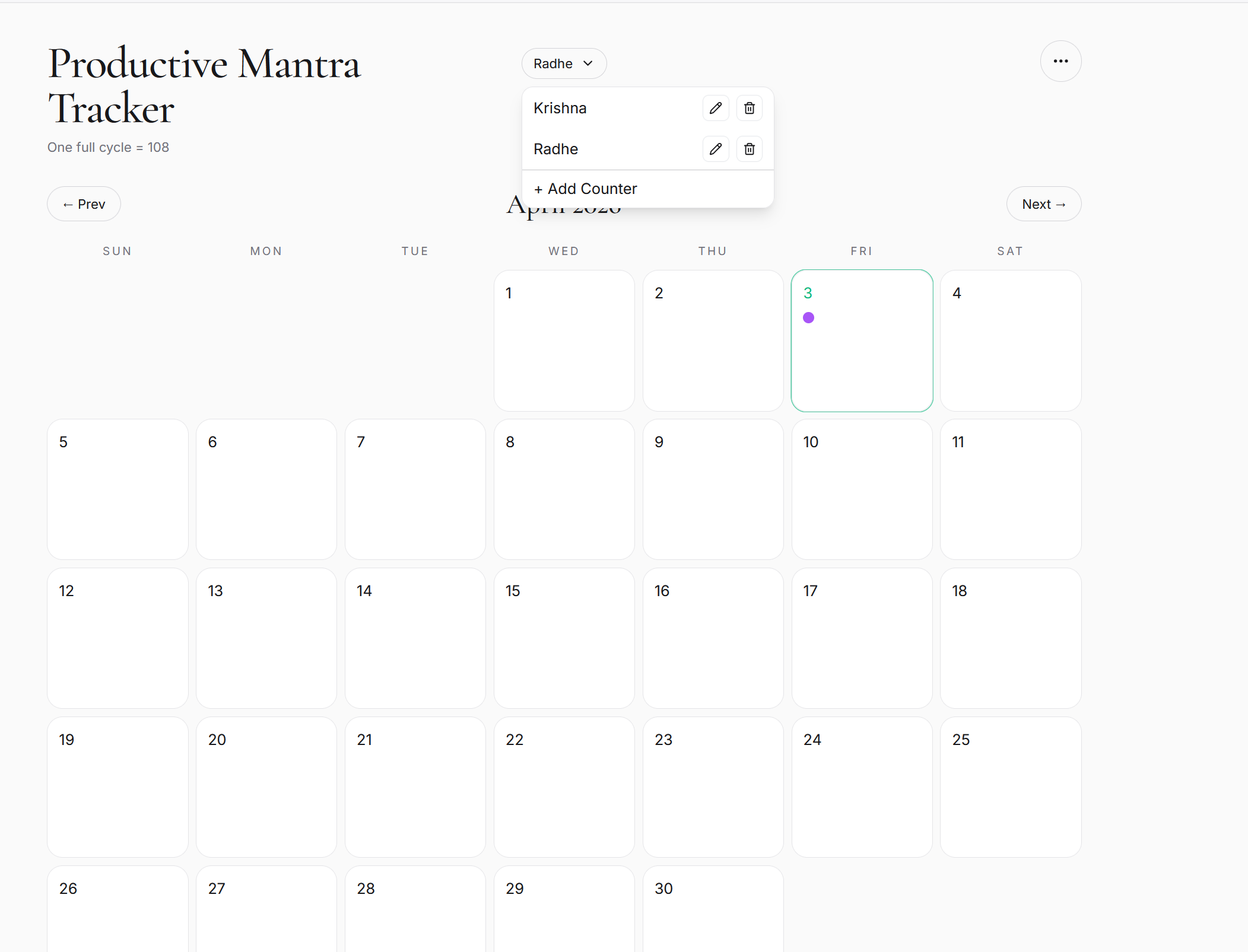Go to the next month with Next
The image size is (1248, 952).
point(1043,204)
